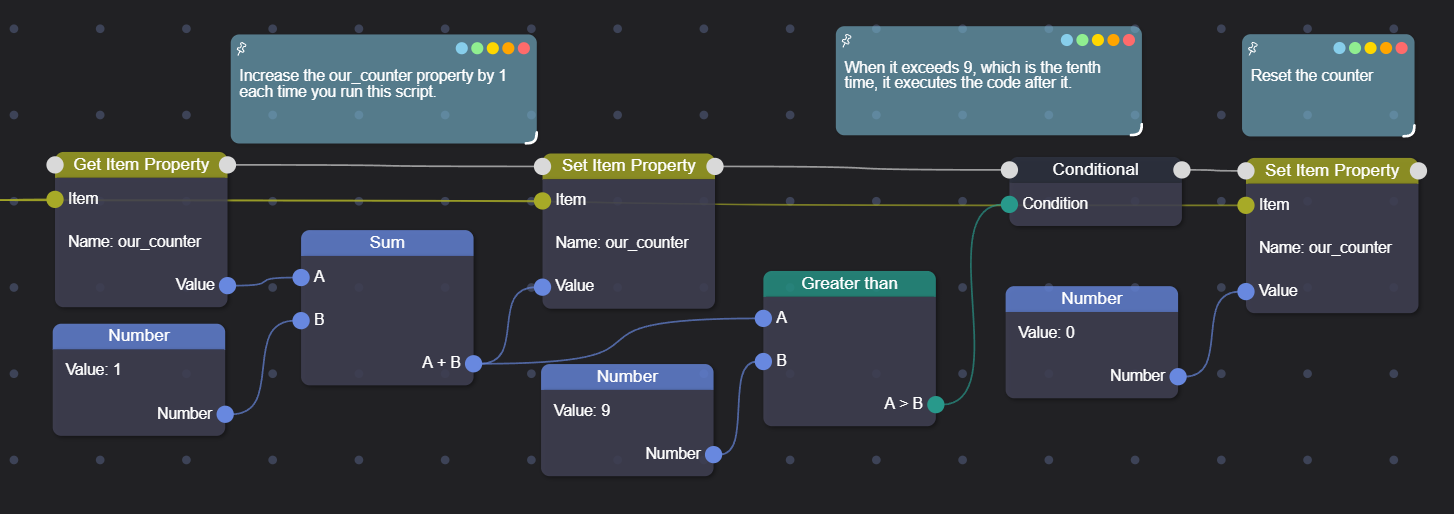Pin the "When it exceeds 9" comment note
1454x514 pixels.
[847, 40]
